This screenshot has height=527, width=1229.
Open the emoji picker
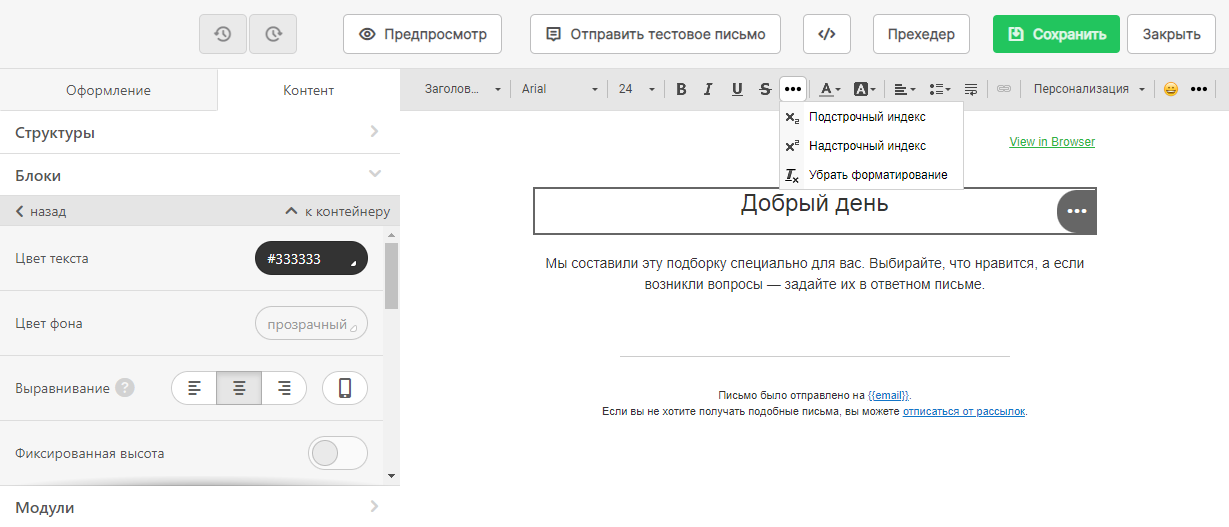click(1170, 89)
